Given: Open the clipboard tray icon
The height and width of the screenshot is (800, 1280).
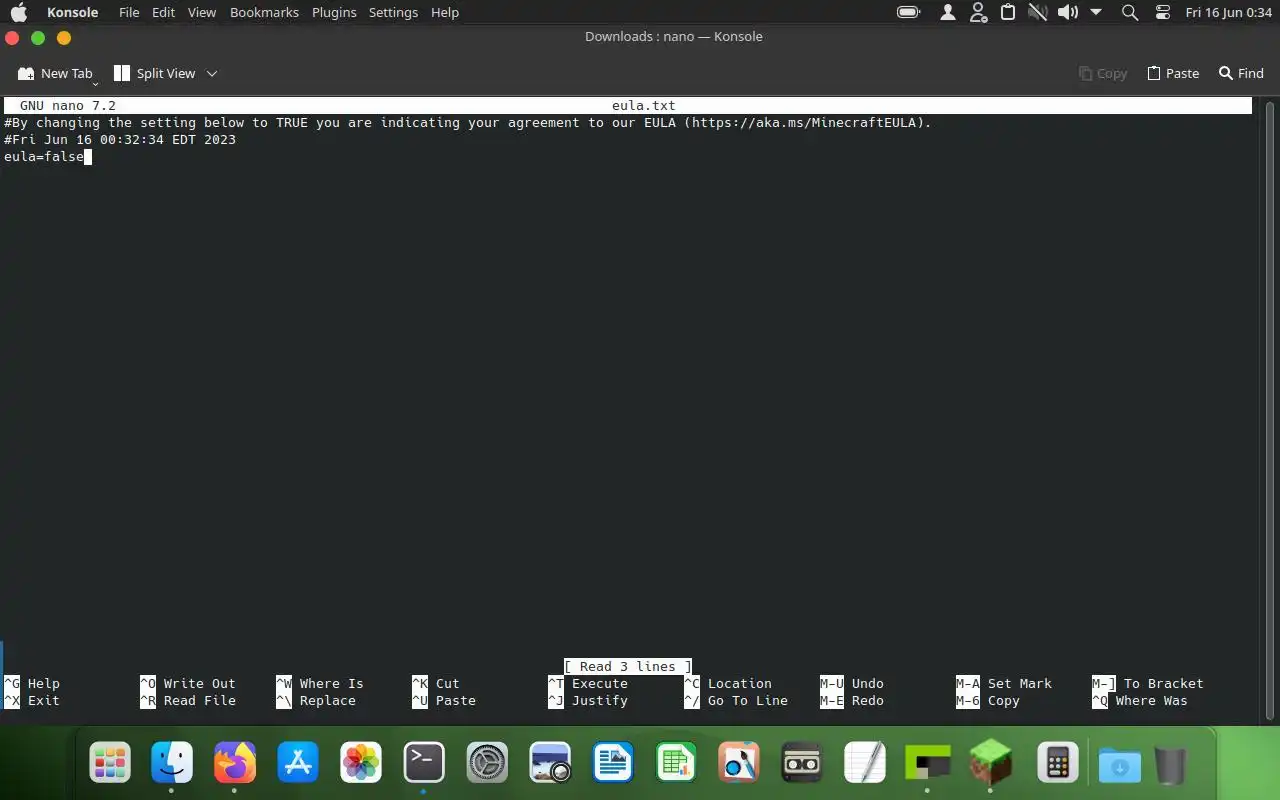Looking at the screenshot, I should pyautogui.click(x=1008, y=12).
